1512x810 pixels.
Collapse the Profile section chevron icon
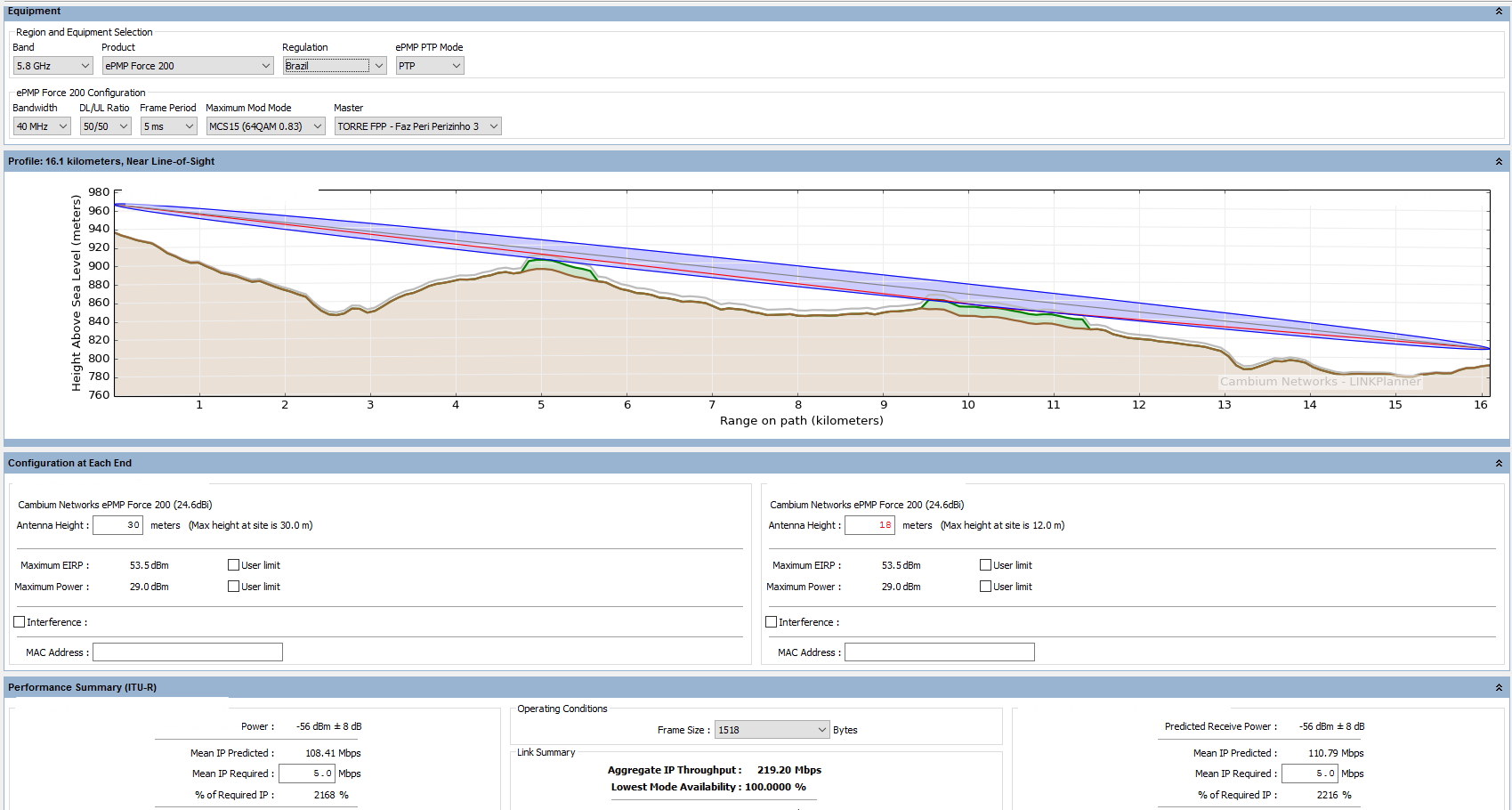[x=1499, y=161]
